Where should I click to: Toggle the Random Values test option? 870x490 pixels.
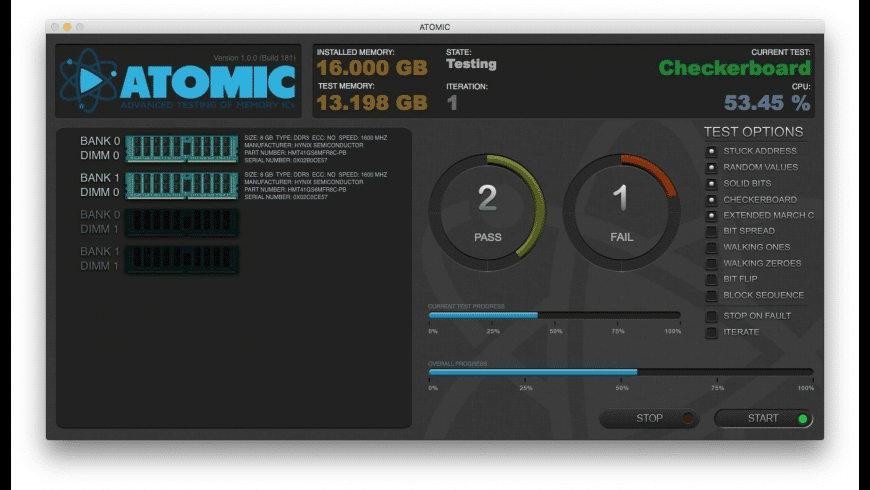711,167
